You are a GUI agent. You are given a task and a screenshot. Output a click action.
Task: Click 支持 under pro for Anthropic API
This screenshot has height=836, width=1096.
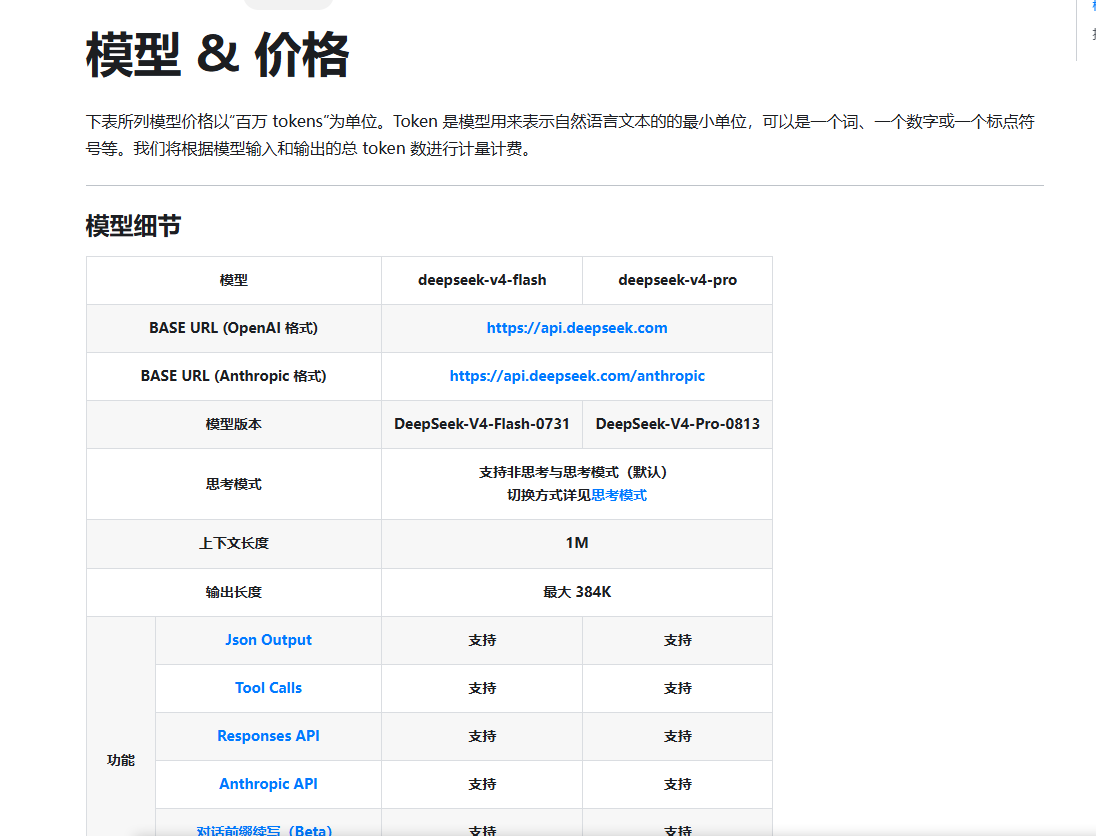[x=677, y=784]
